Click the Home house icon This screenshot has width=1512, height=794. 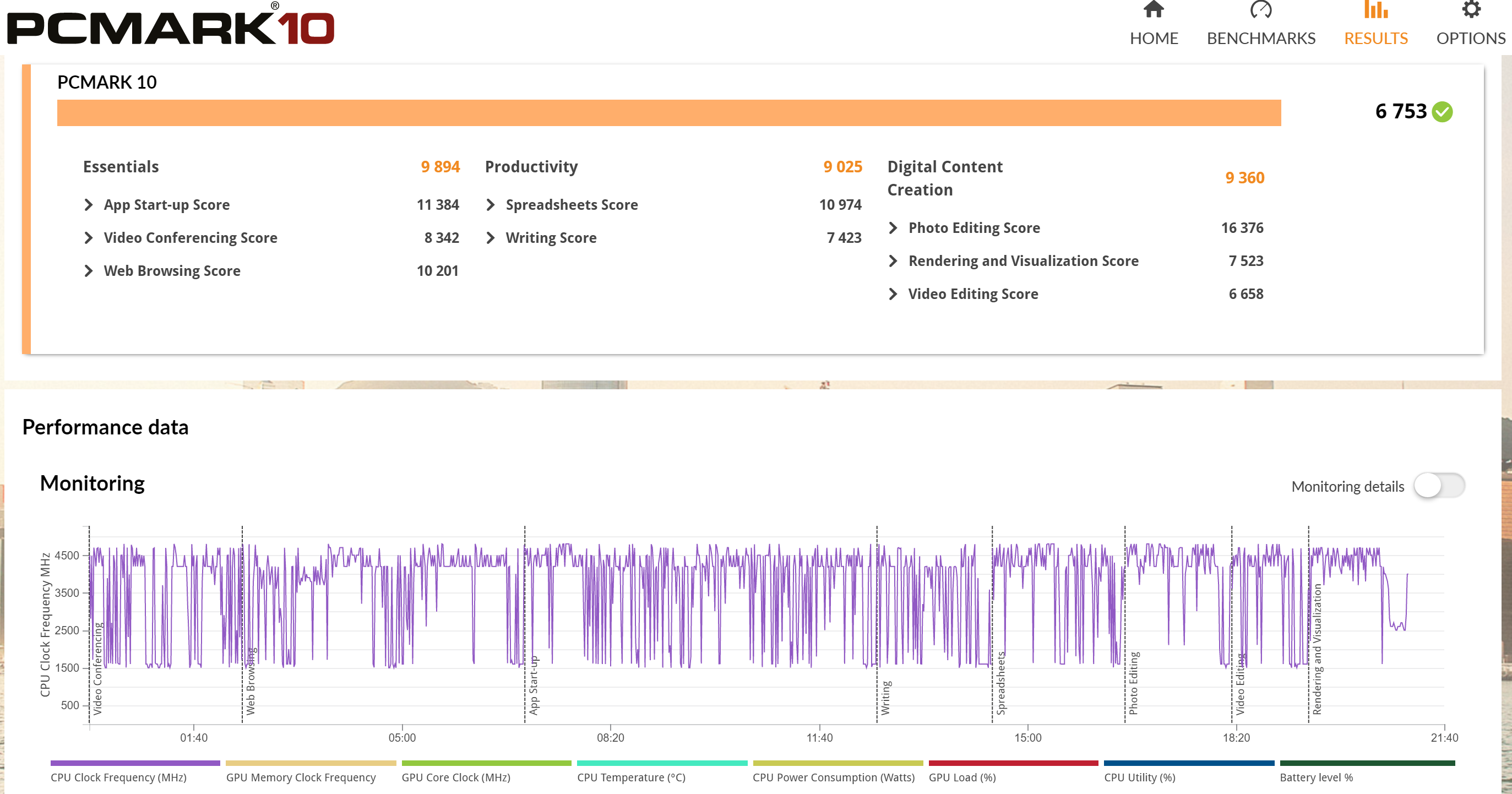click(x=1154, y=10)
